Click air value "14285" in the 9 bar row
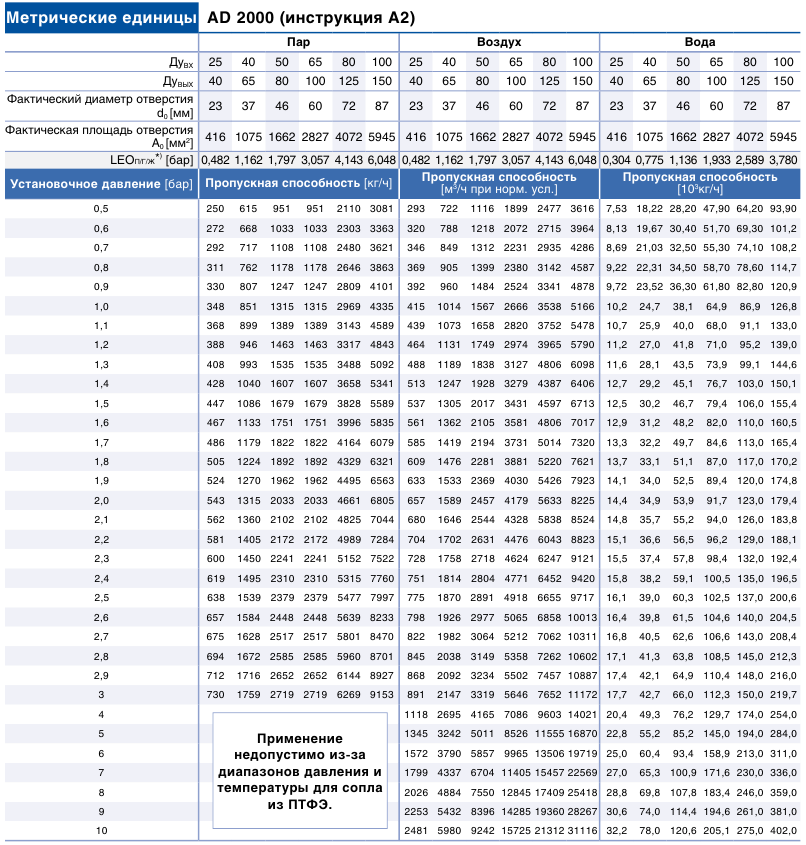Image resolution: width=806 pixels, height=845 pixels. pos(516,812)
